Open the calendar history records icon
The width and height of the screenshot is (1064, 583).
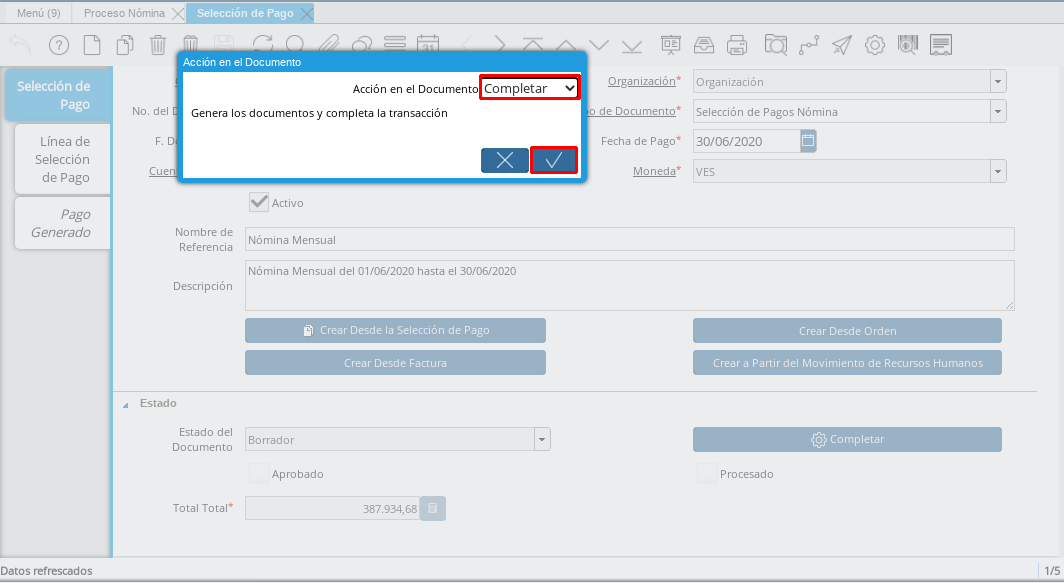(428, 43)
